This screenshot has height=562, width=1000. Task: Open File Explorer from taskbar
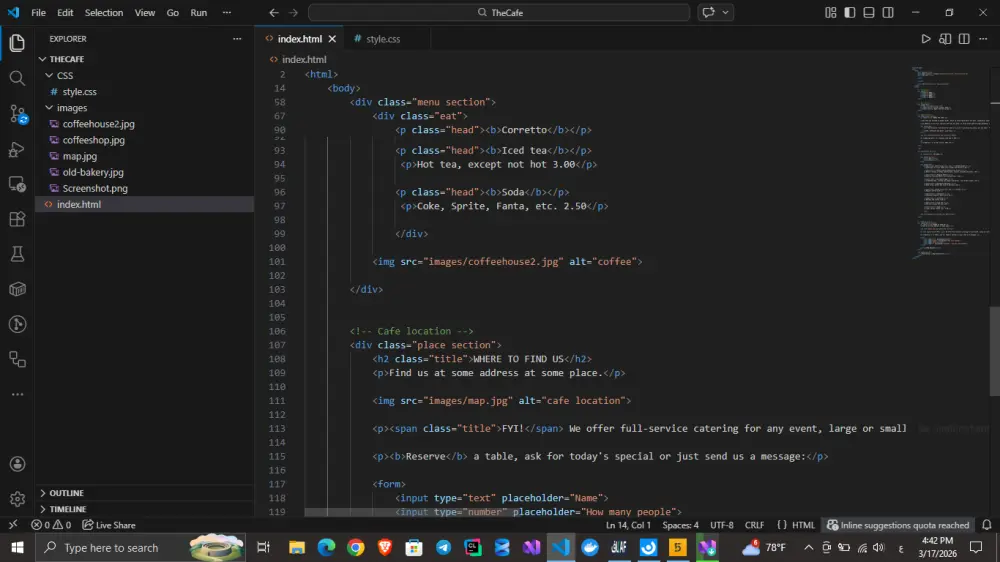tap(297, 547)
